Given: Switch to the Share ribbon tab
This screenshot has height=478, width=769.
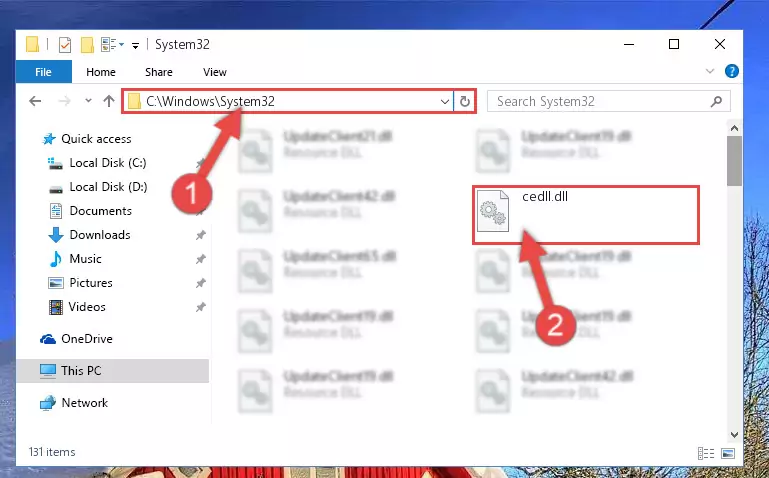Looking at the screenshot, I should tap(158, 72).
